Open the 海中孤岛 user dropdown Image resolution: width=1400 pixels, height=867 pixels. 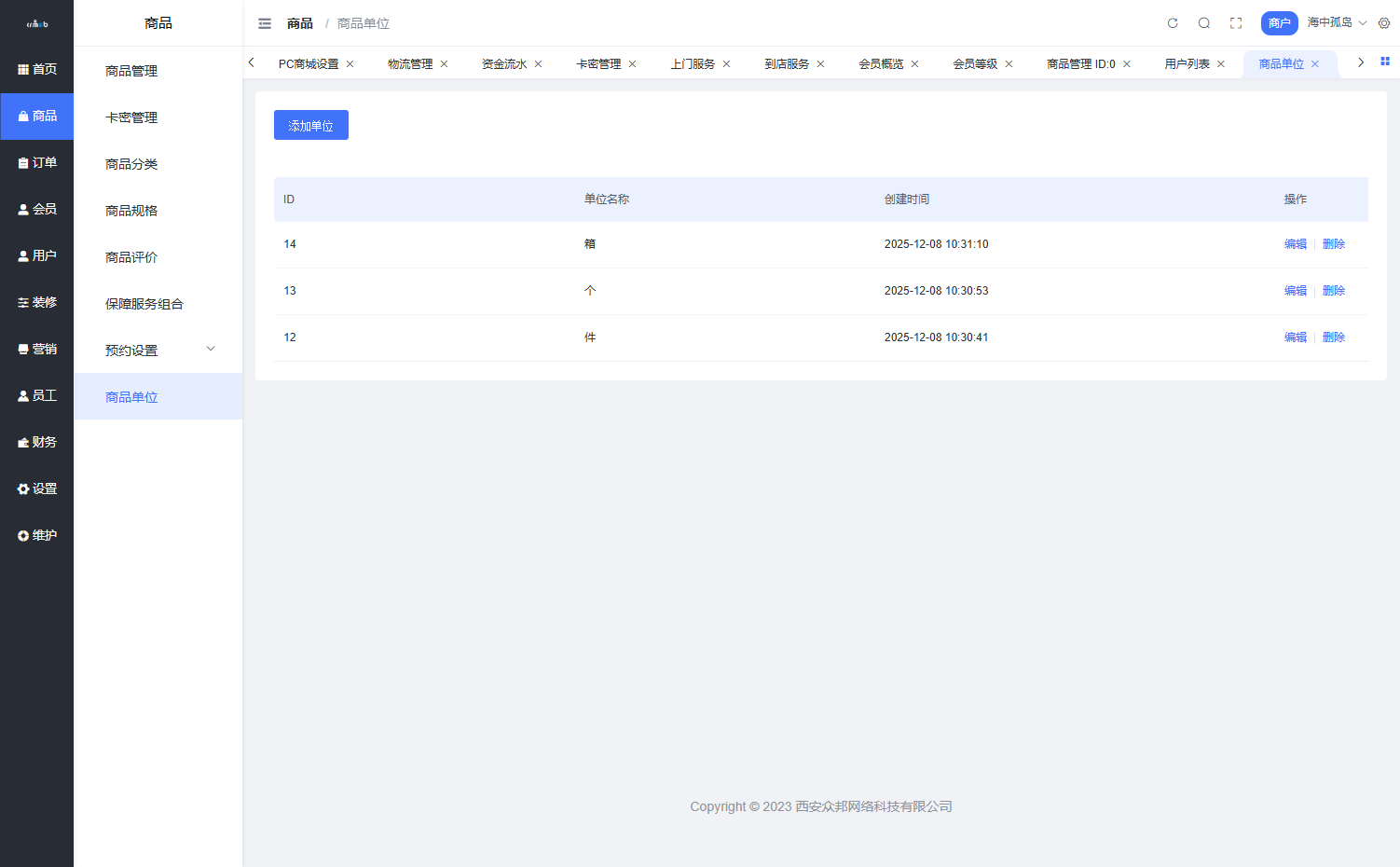point(1337,22)
